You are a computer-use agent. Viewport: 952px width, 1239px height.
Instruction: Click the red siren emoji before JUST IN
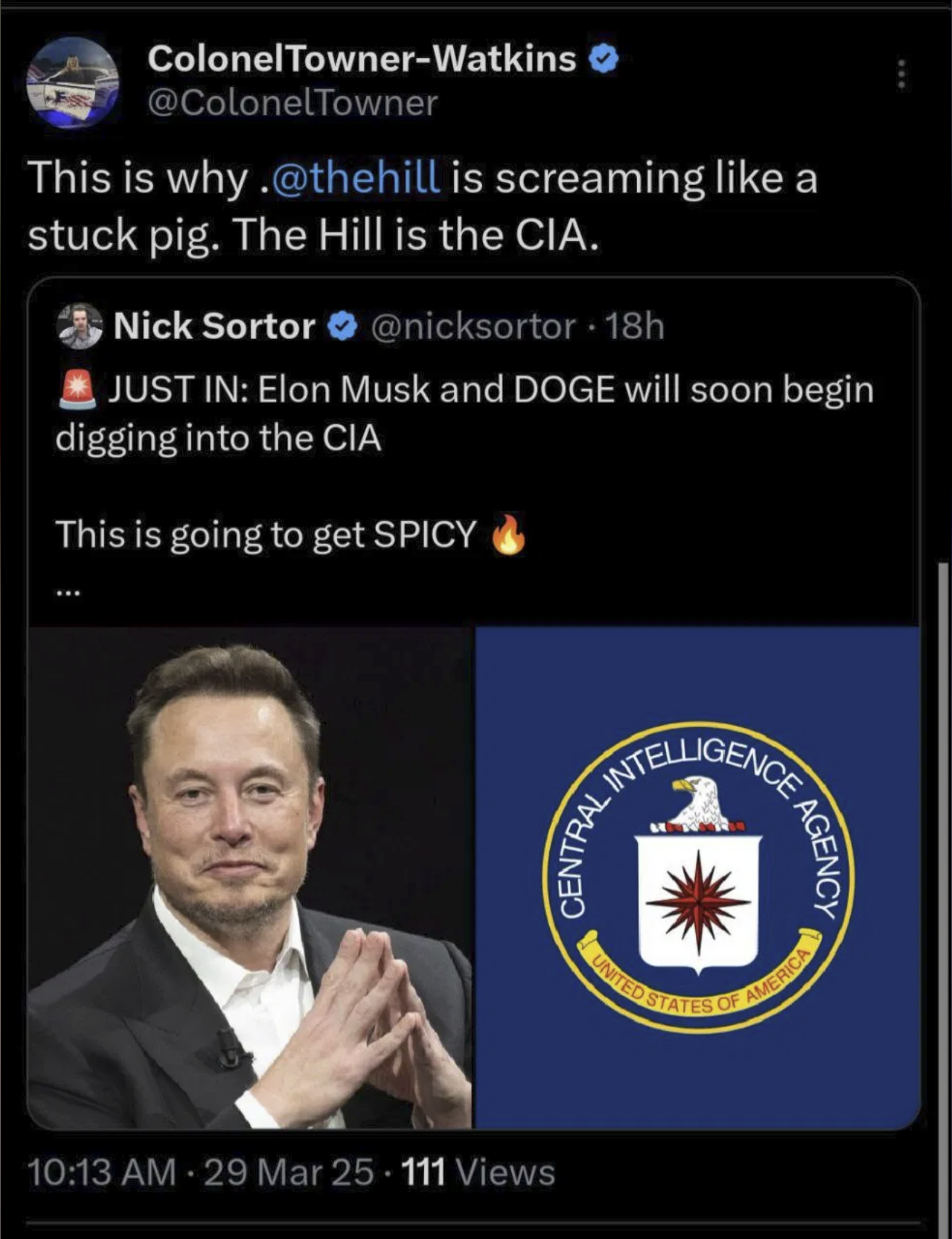pyautogui.click(x=78, y=390)
